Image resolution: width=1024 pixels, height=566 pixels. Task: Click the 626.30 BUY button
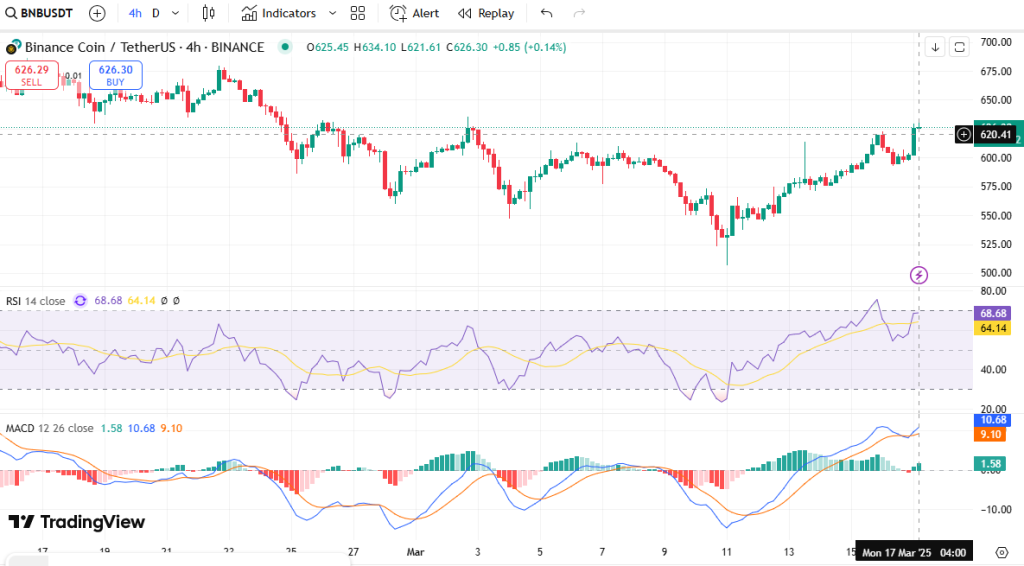(x=116, y=75)
